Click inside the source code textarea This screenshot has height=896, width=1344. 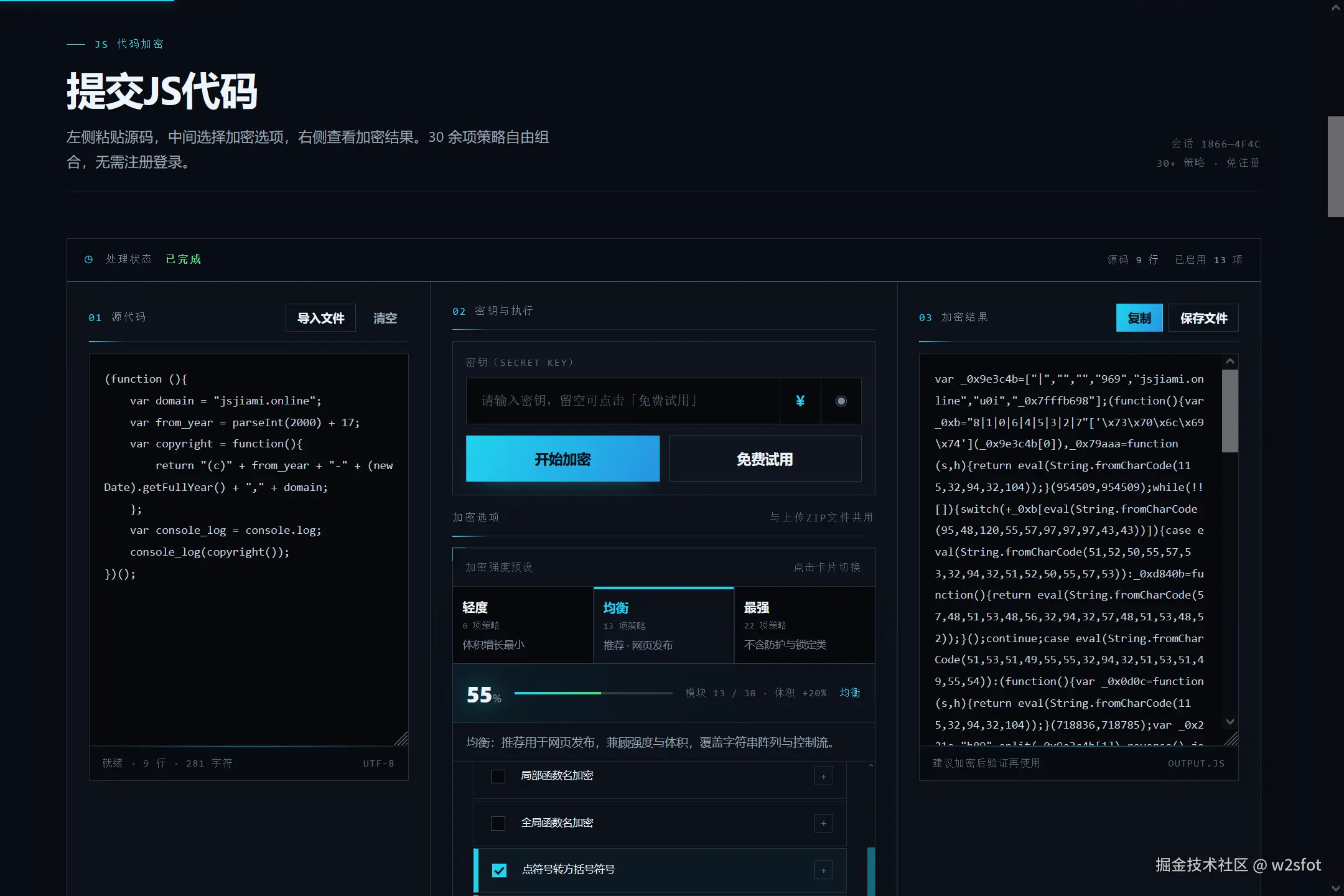pyautogui.click(x=249, y=549)
